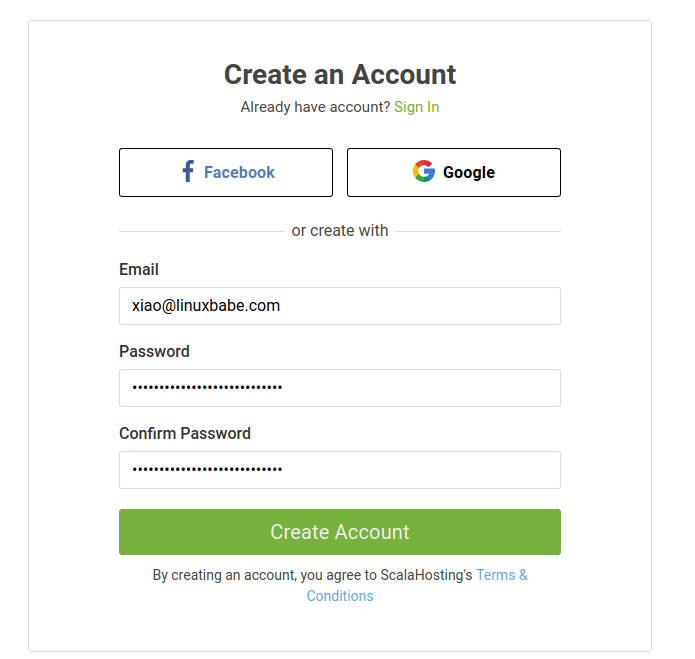695x659 pixels.
Task: Click the "or create with" divider text
Action: coord(340,231)
